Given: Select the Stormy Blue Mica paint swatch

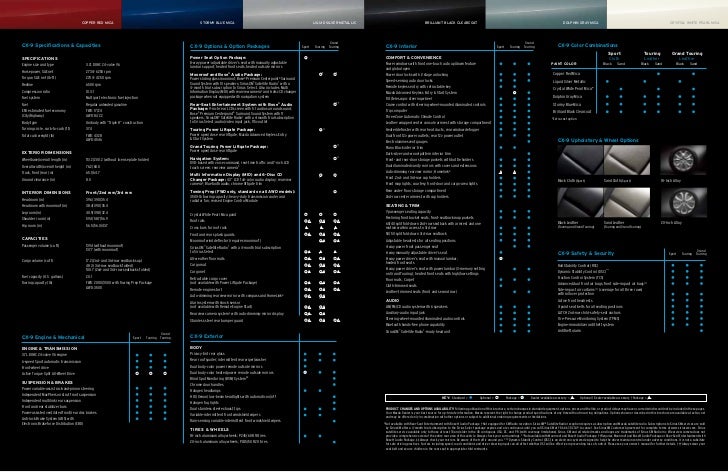Looking at the screenshot, I should [x=182, y=14].
